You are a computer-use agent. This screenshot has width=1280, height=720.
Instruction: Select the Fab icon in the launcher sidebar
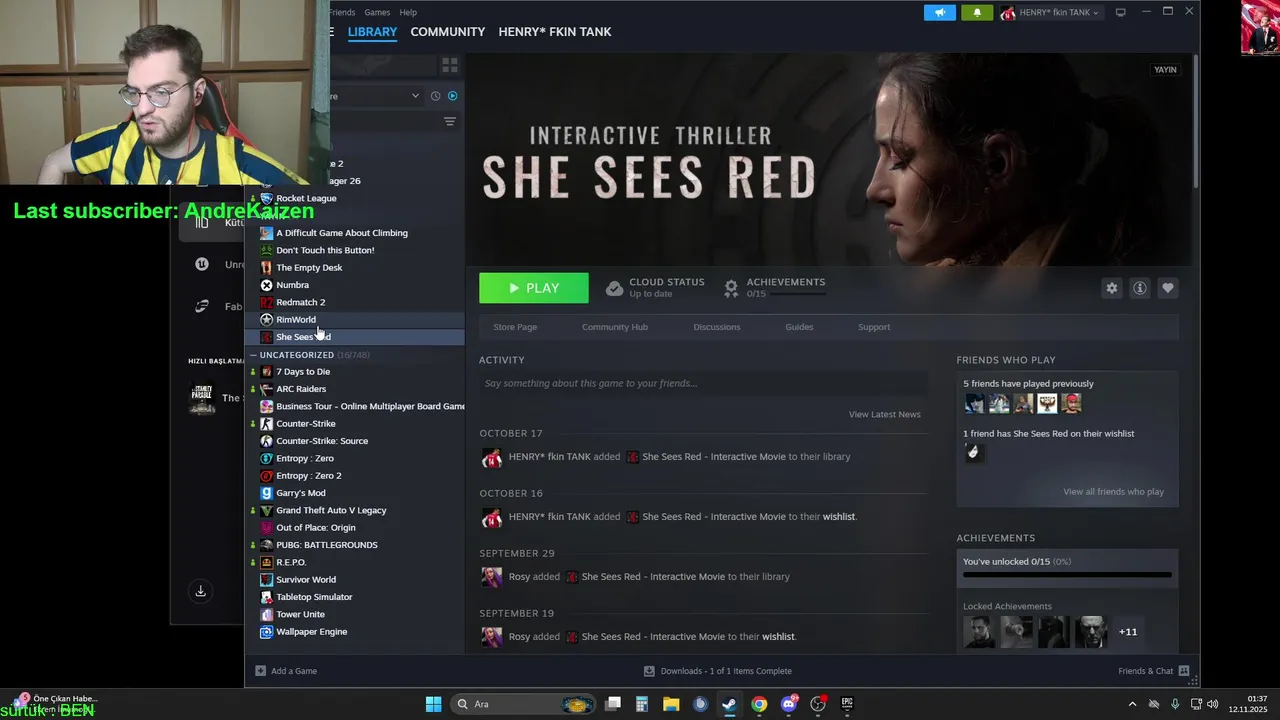tap(202, 306)
